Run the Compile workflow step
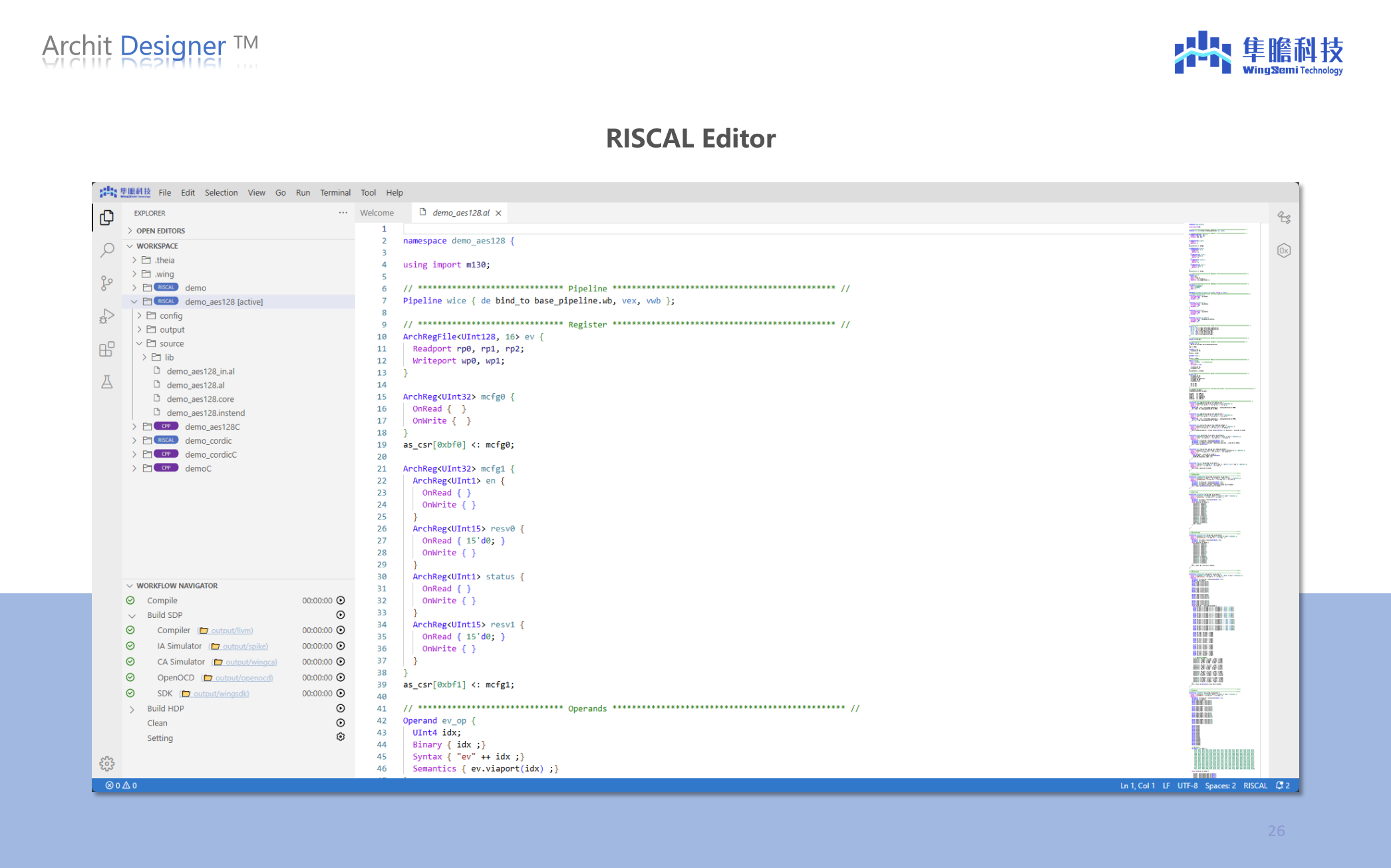1391x868 pixels. [341, 600]
